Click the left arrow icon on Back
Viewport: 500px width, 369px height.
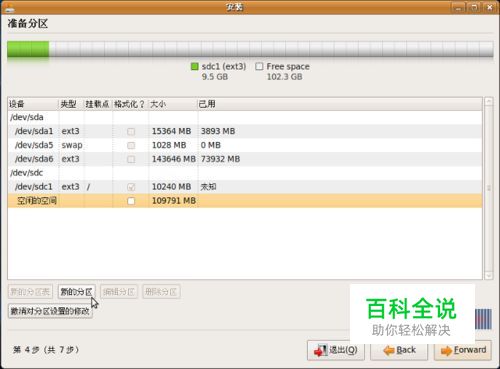[x=388, y=351]
